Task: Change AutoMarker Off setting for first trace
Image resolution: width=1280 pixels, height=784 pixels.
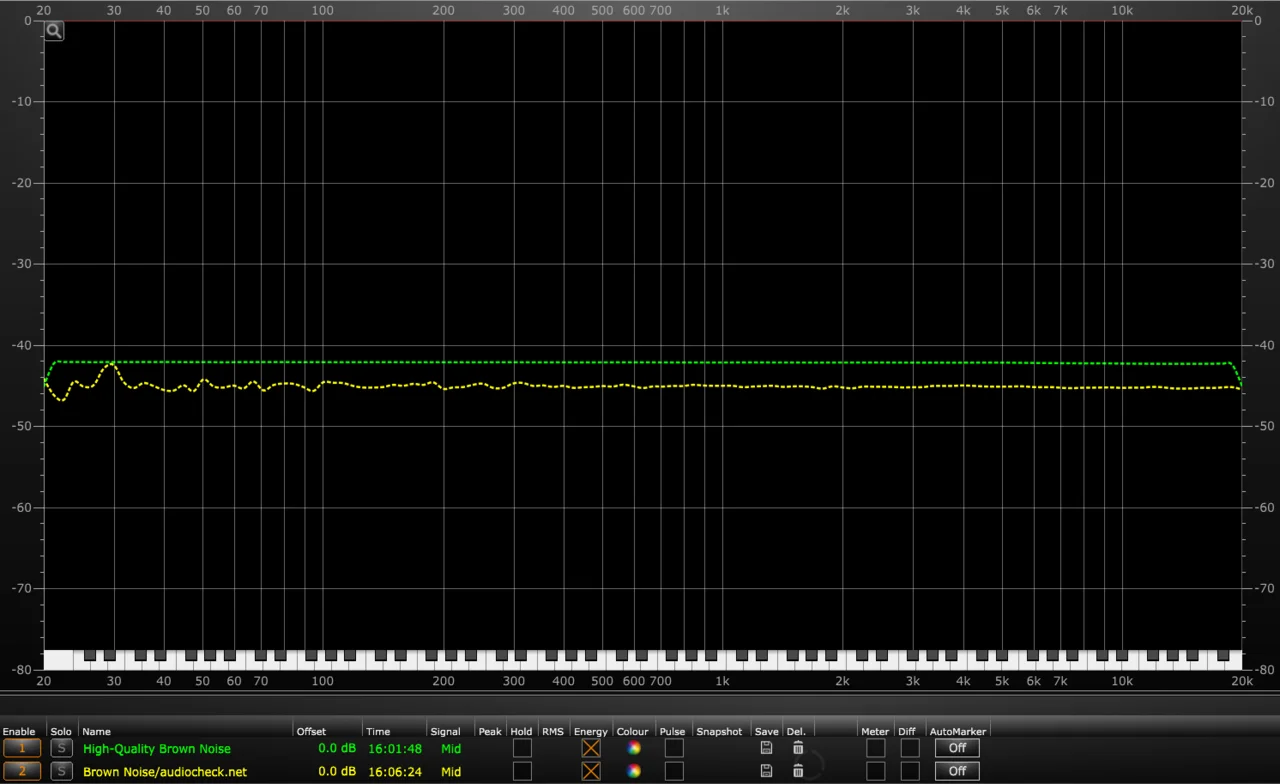Action: click(x=957, y=748)
